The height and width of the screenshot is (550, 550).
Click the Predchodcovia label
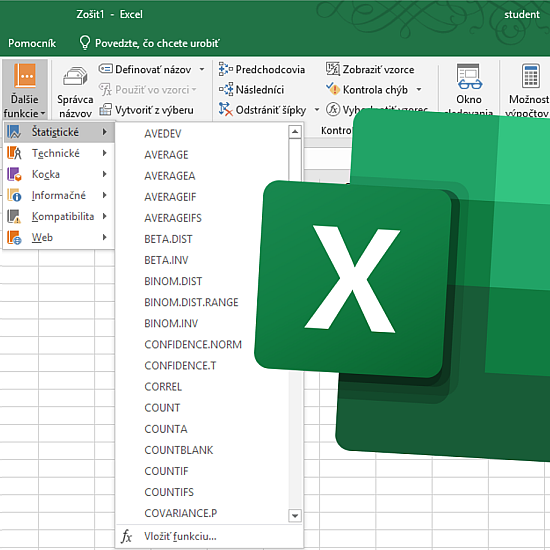pyautogui.click(x=270, y=69)
